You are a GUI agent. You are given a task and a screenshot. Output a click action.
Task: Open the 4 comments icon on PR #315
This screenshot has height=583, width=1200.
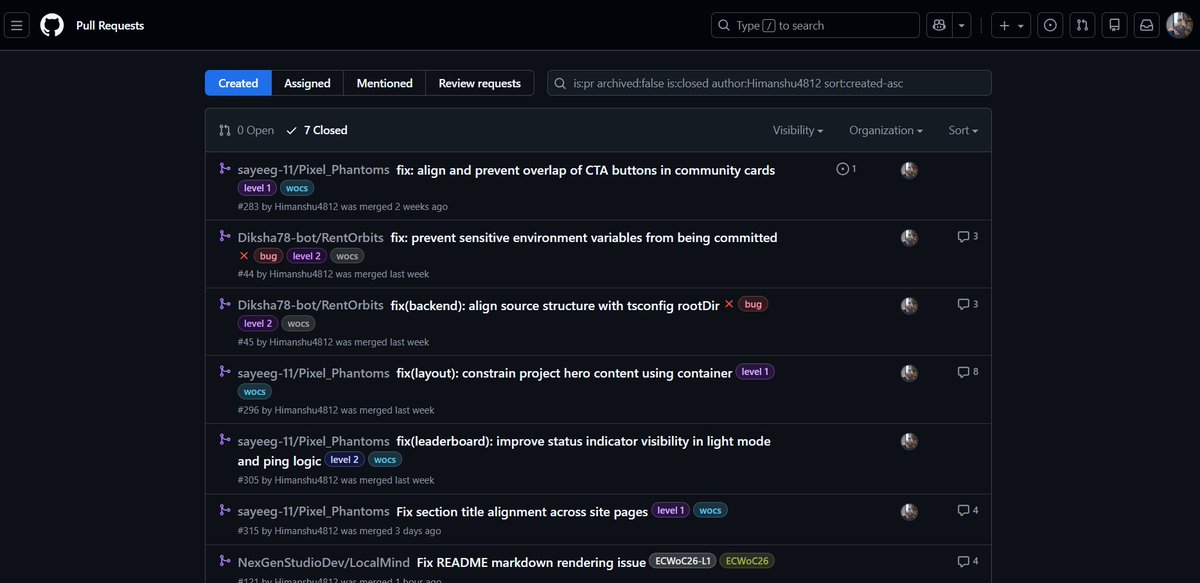[968, 511]
